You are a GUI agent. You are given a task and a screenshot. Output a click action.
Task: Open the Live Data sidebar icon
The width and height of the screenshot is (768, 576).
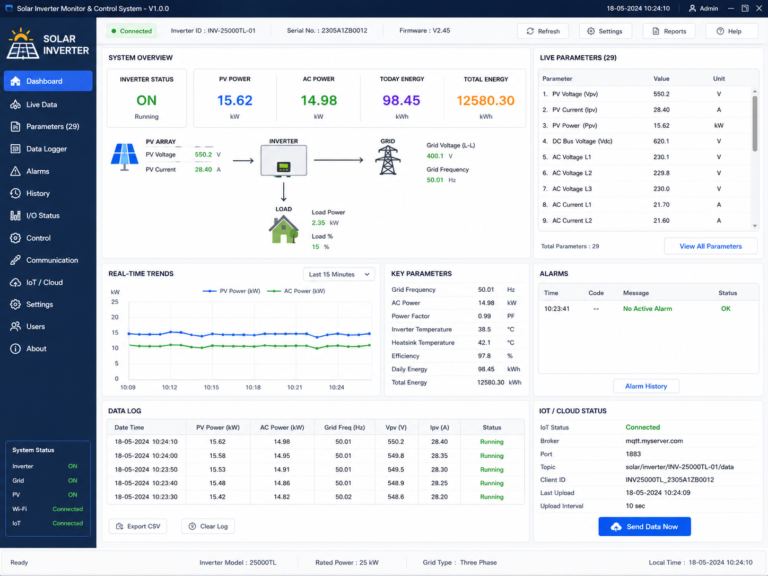[15, 104]
